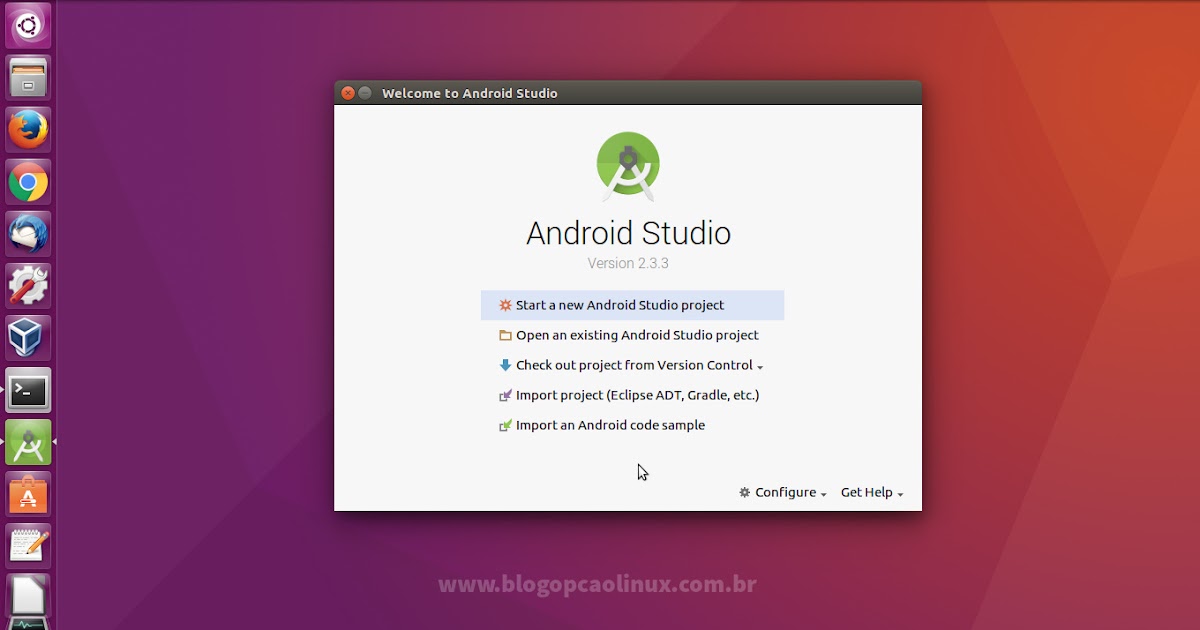Select the Android Studio icon in the launcher

28,442
